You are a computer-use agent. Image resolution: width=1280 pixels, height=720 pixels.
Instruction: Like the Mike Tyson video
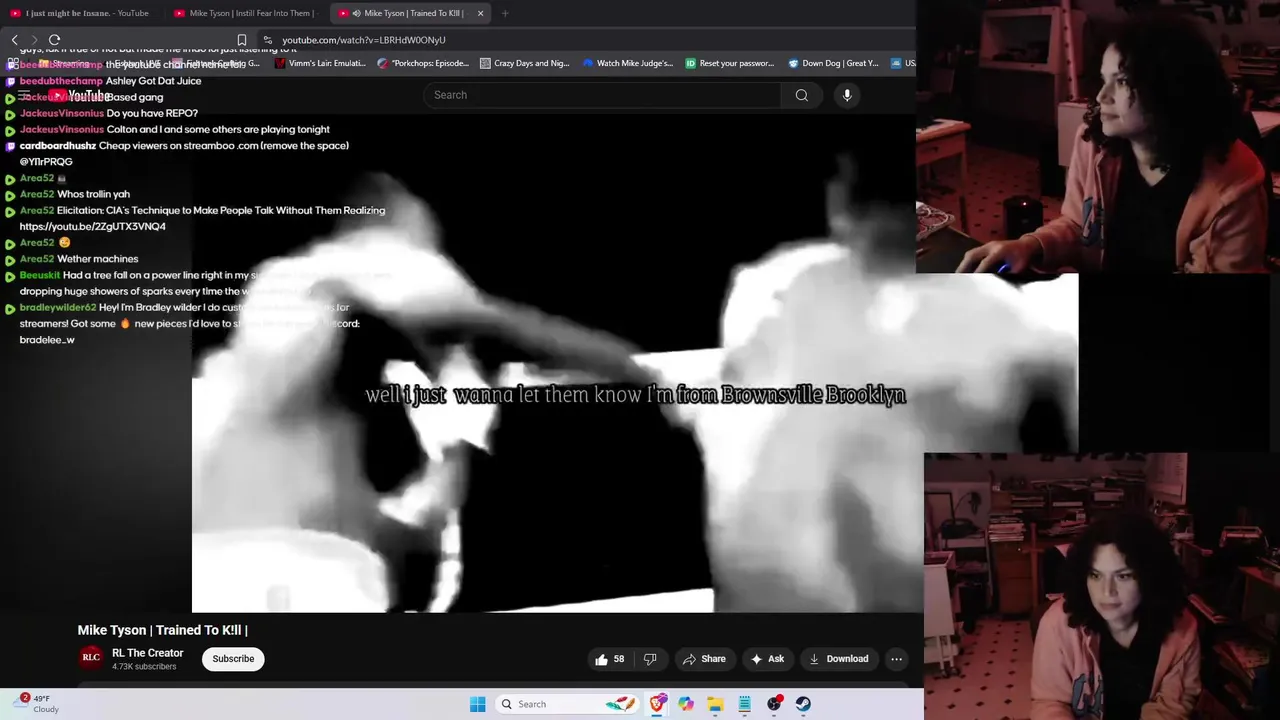(610, 659)
